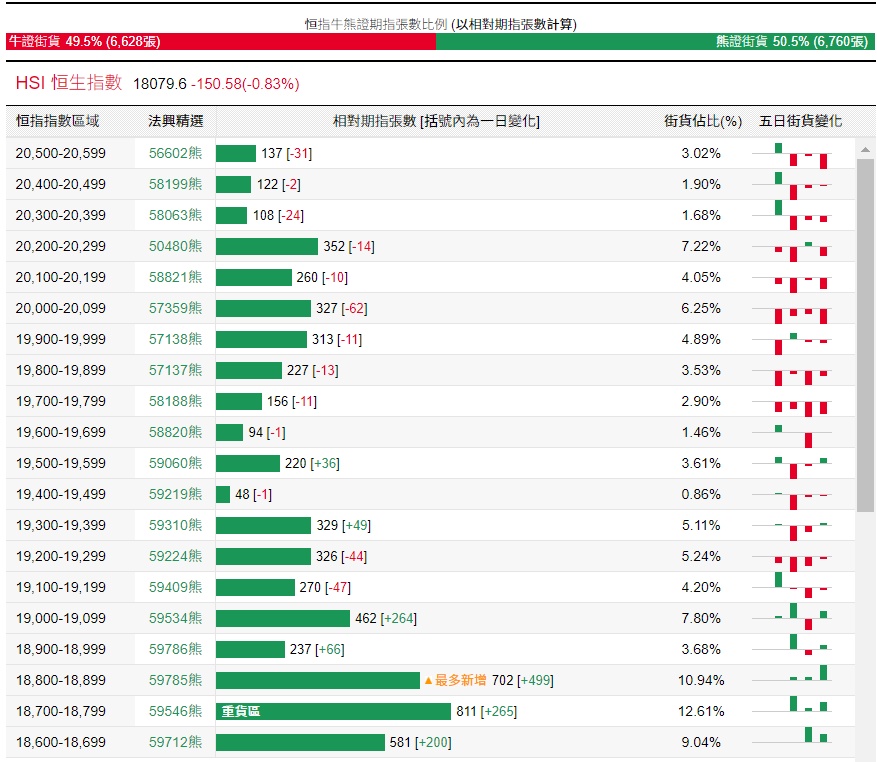Click the red 牛證街貨 49.5% bar

tap(221, 41)
